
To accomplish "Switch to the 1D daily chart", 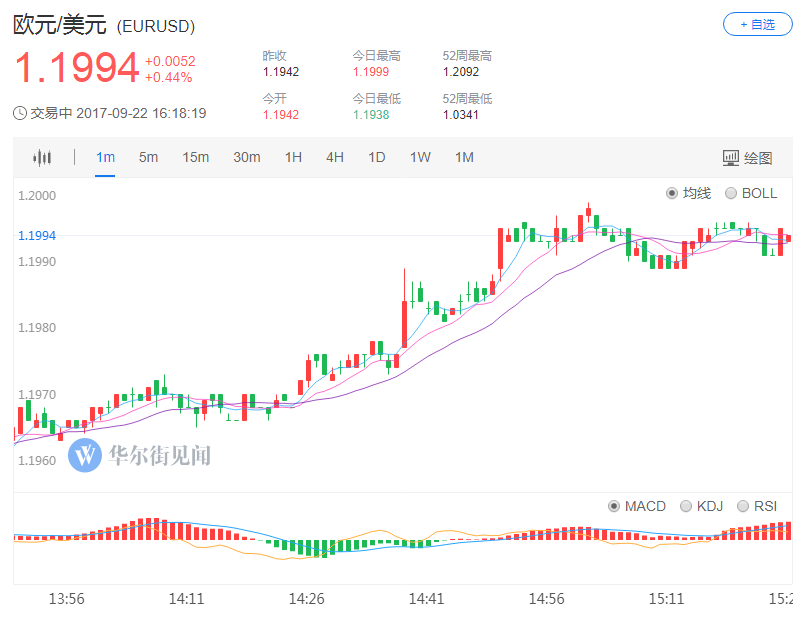I will click(377, 157).
